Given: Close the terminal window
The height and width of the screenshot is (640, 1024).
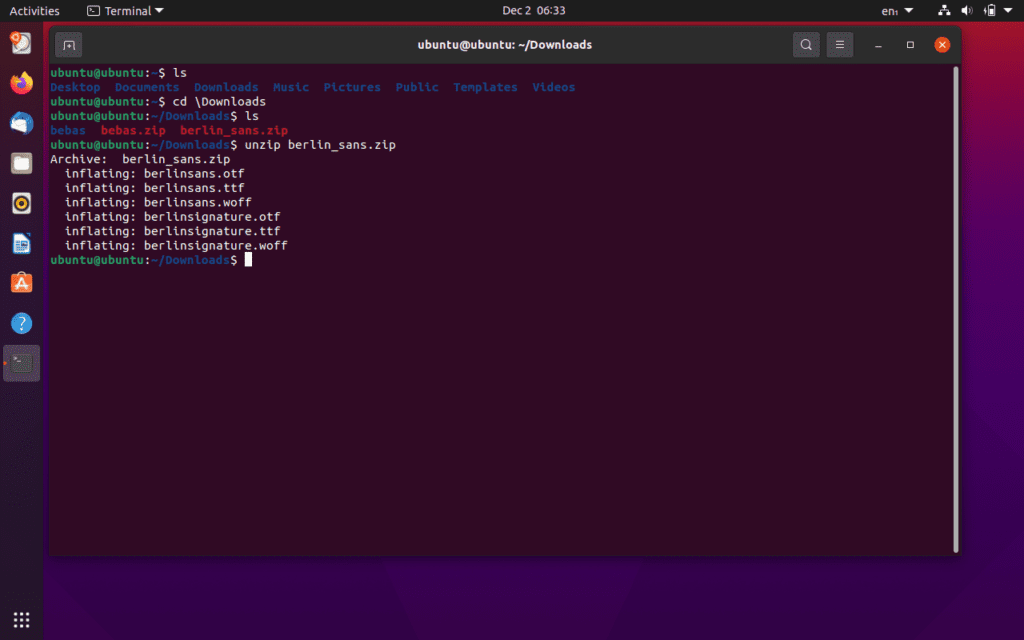Looking at the screenshot, I should tap(942, 45).
